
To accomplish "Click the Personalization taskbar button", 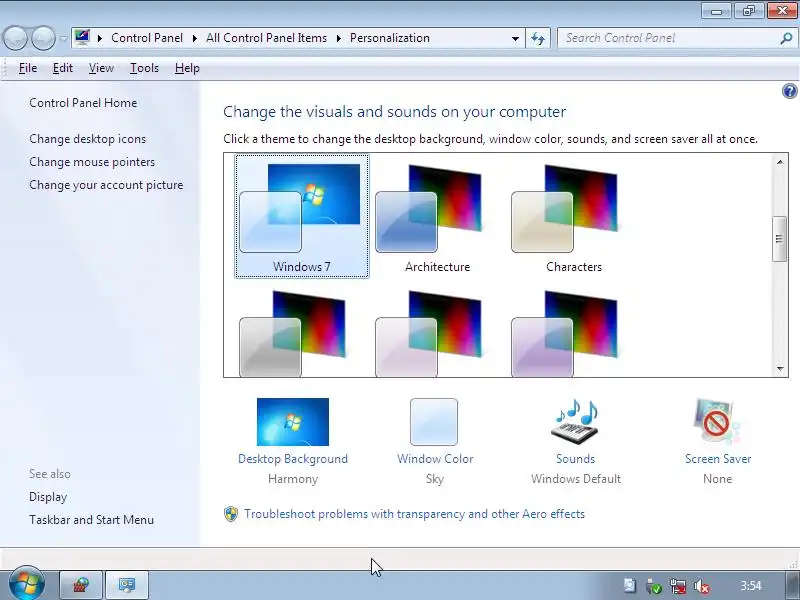I will point(127,585).
